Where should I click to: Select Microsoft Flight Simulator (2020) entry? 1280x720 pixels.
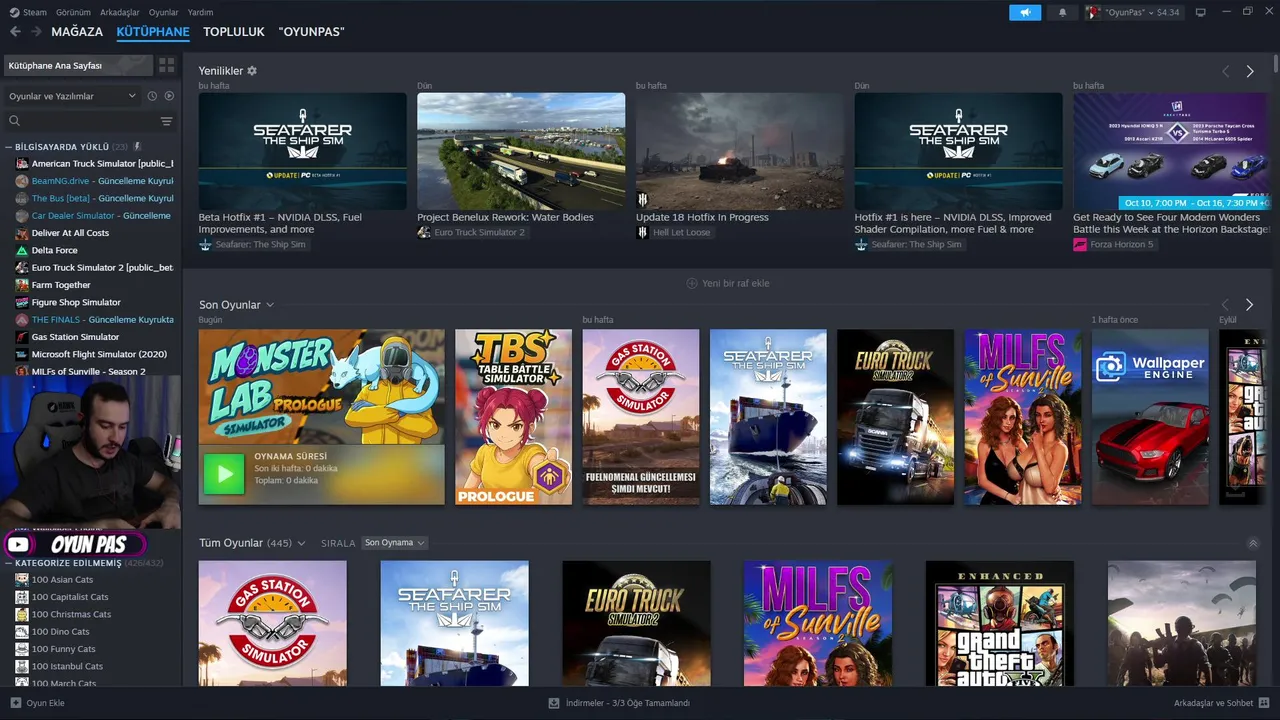pos(93,354)
